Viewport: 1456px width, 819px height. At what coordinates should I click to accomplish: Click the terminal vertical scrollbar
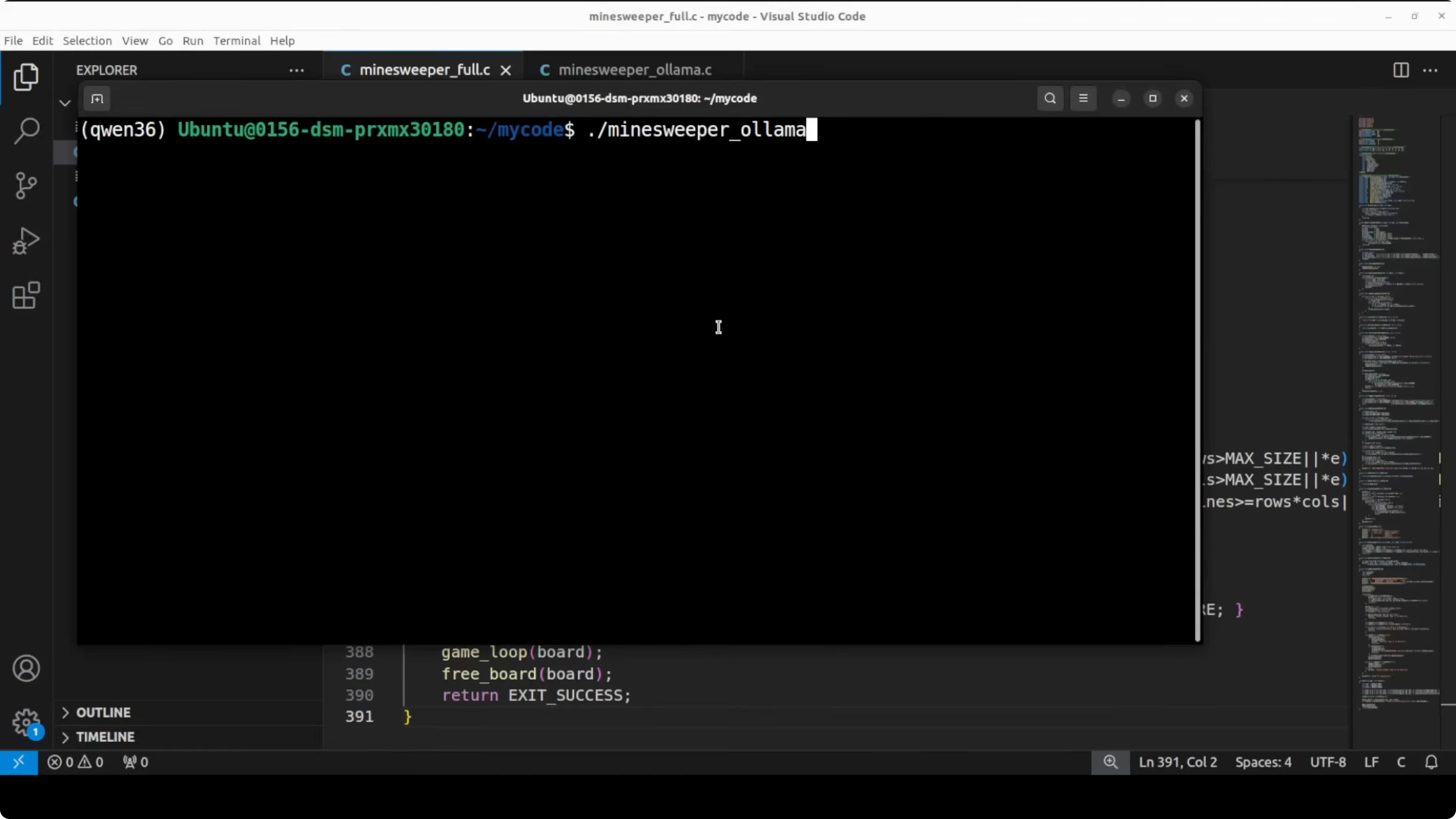point(1197,379)
